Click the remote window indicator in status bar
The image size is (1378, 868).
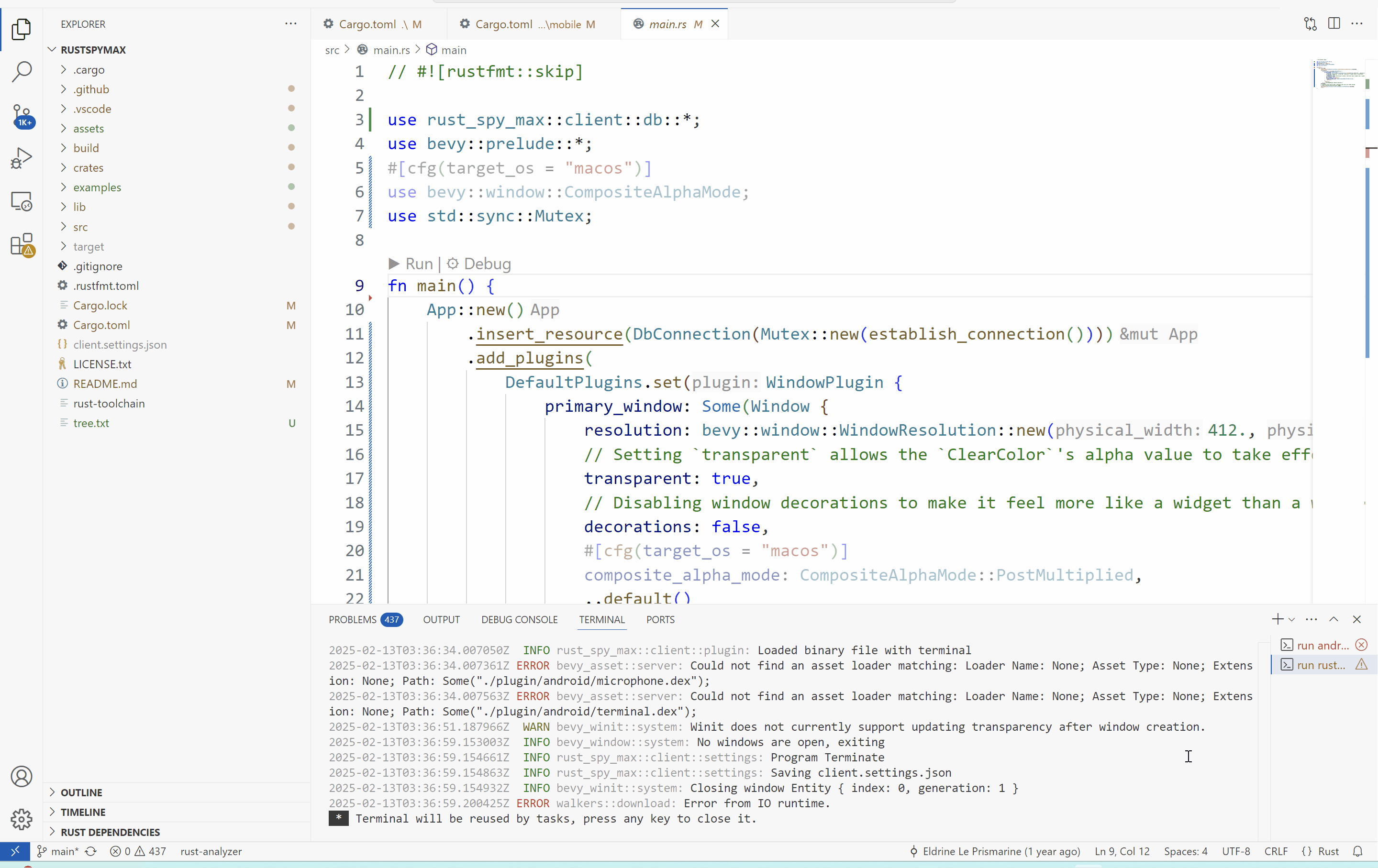[15, 851]
